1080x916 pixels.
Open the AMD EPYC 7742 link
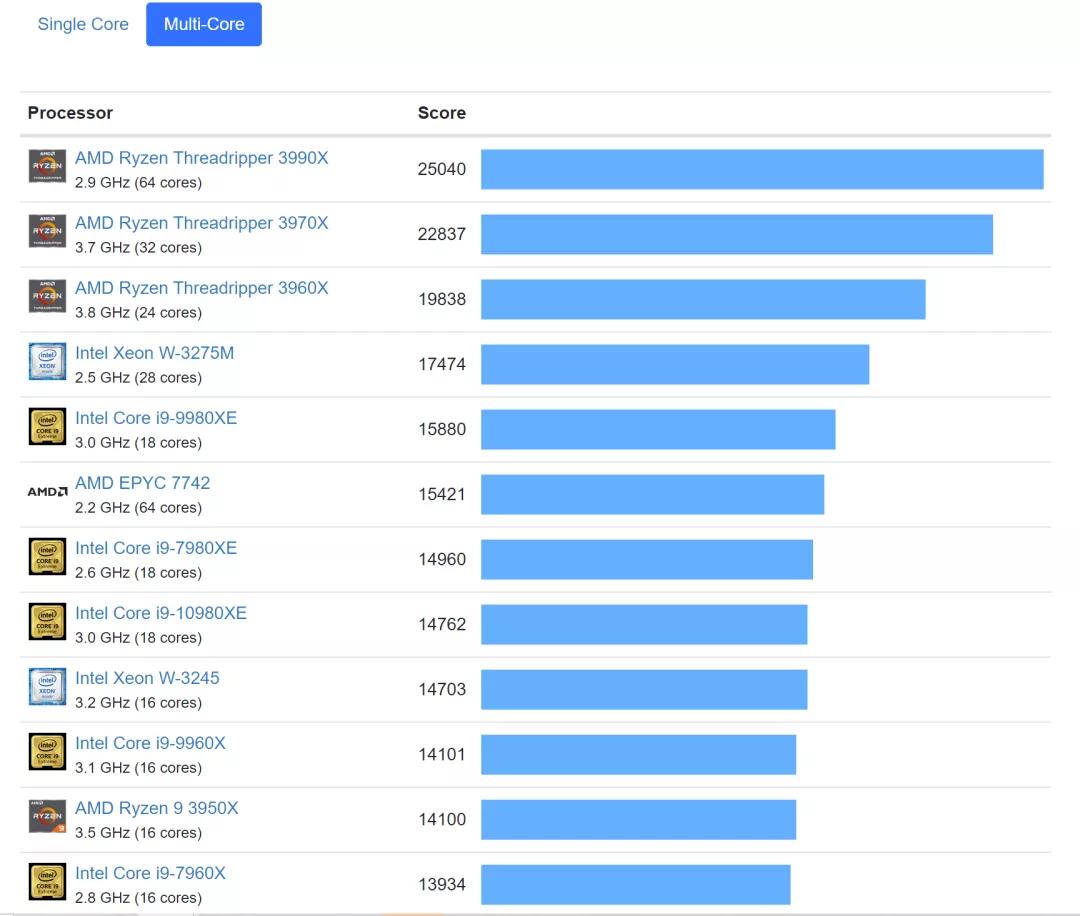tap(142, 483)
